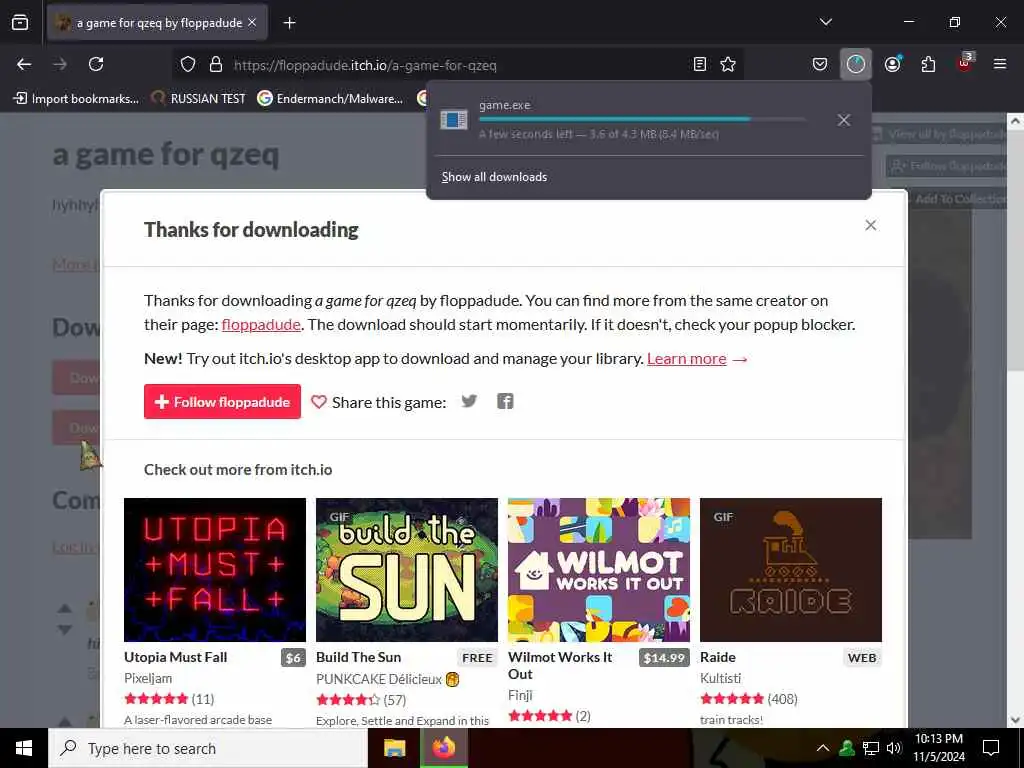Open taskbar clock showing 10:13 PM

tap(938, 748)
